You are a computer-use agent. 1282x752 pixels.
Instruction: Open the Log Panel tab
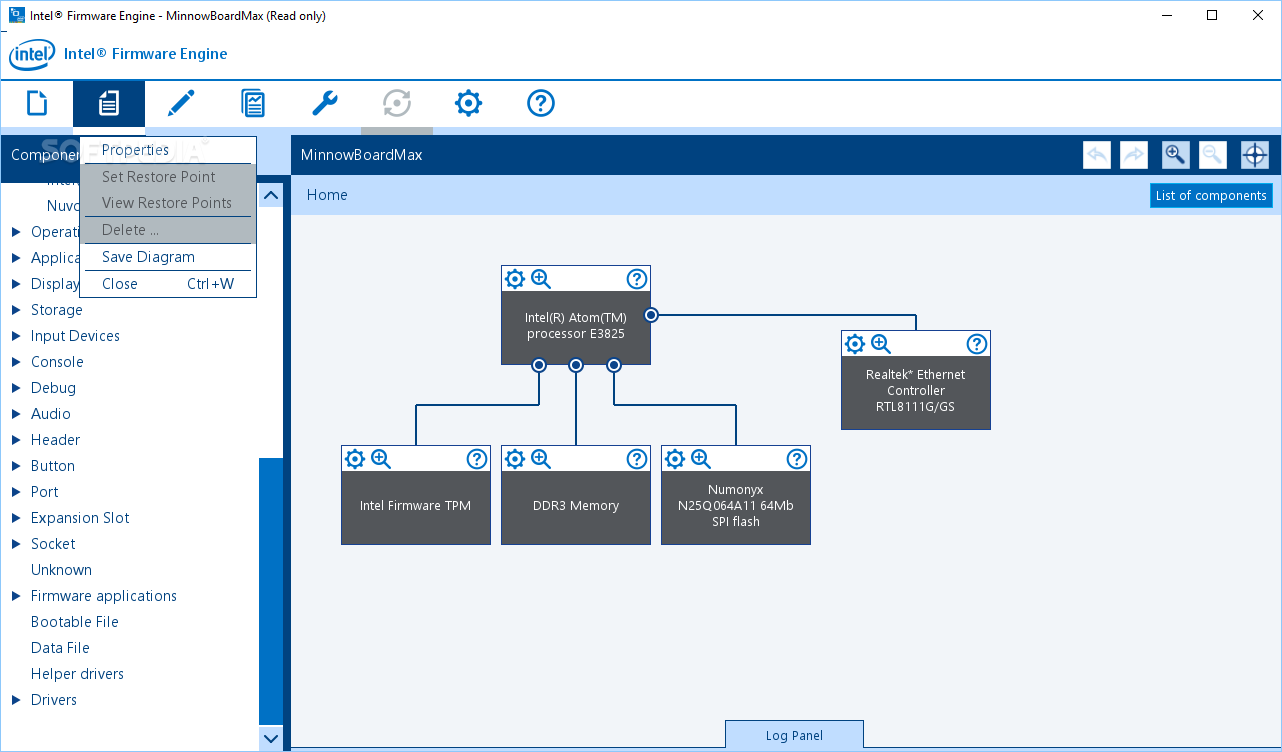(794, 735)
